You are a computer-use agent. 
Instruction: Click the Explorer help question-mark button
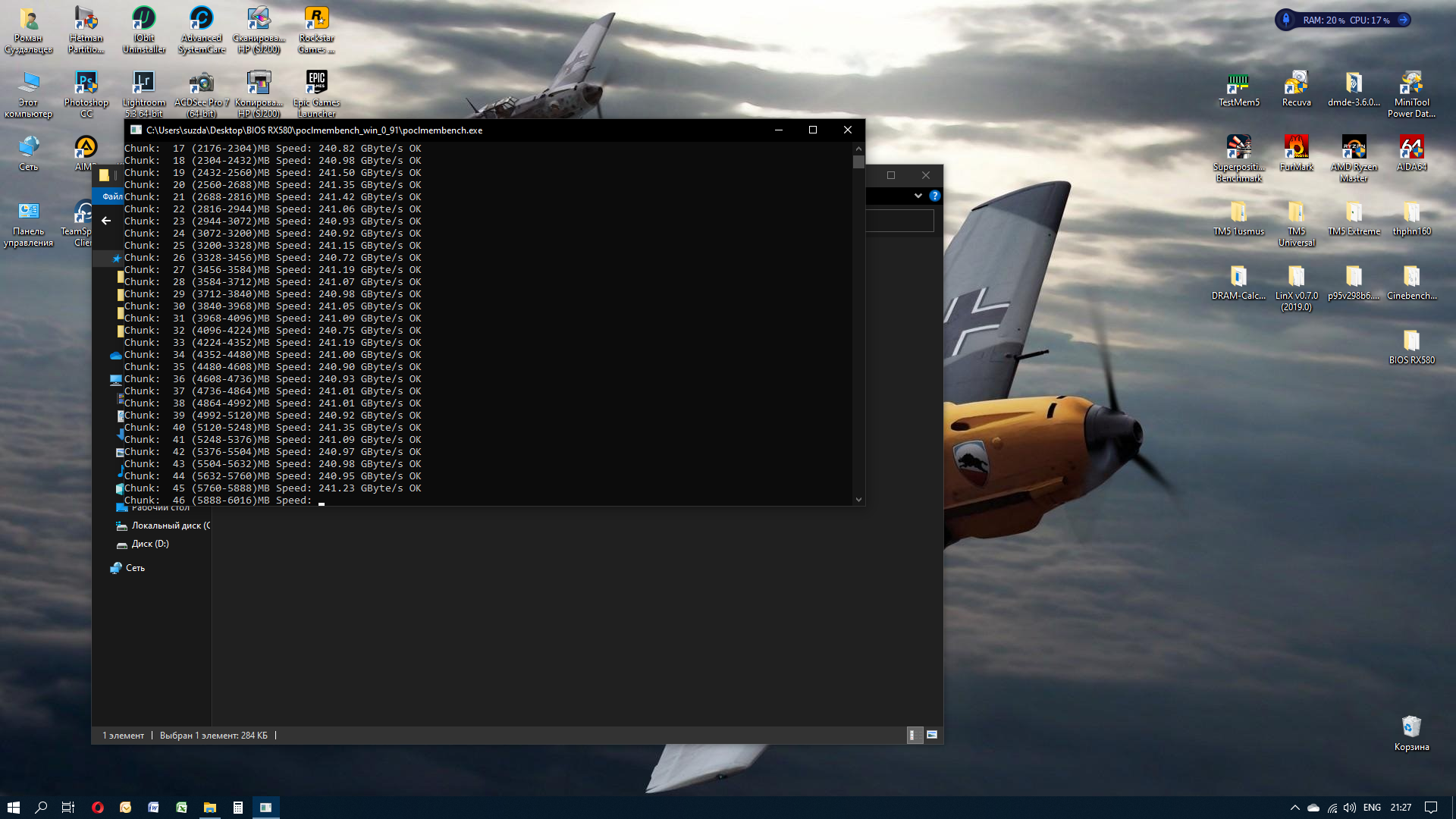pos(935,196)
